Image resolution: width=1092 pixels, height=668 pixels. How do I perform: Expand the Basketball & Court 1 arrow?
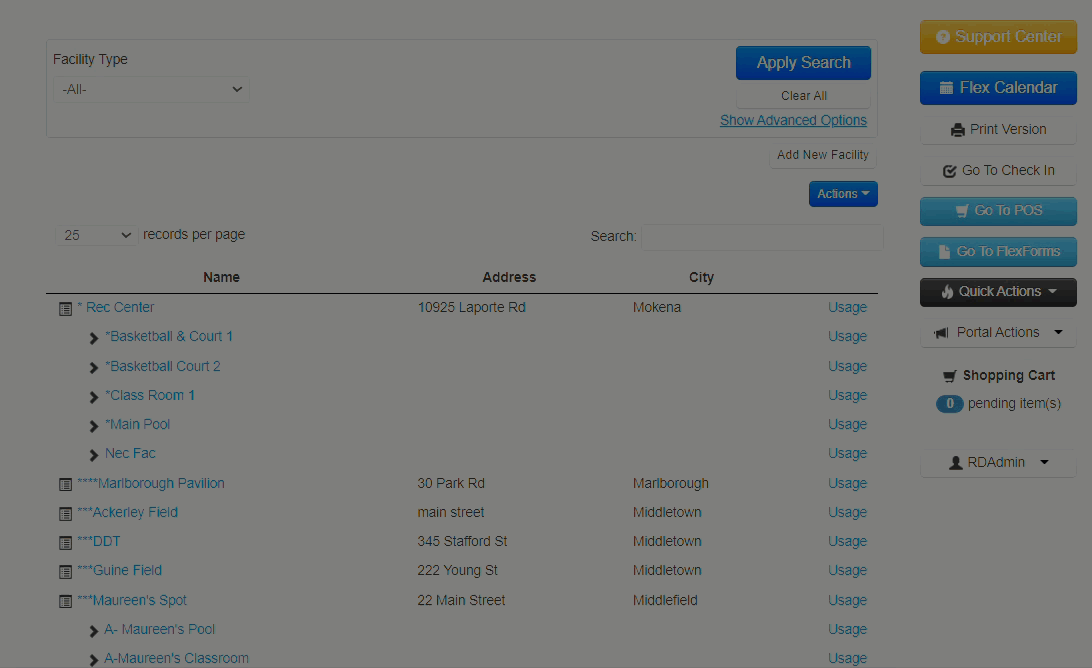pyautogui.click(x=94, y=338)
